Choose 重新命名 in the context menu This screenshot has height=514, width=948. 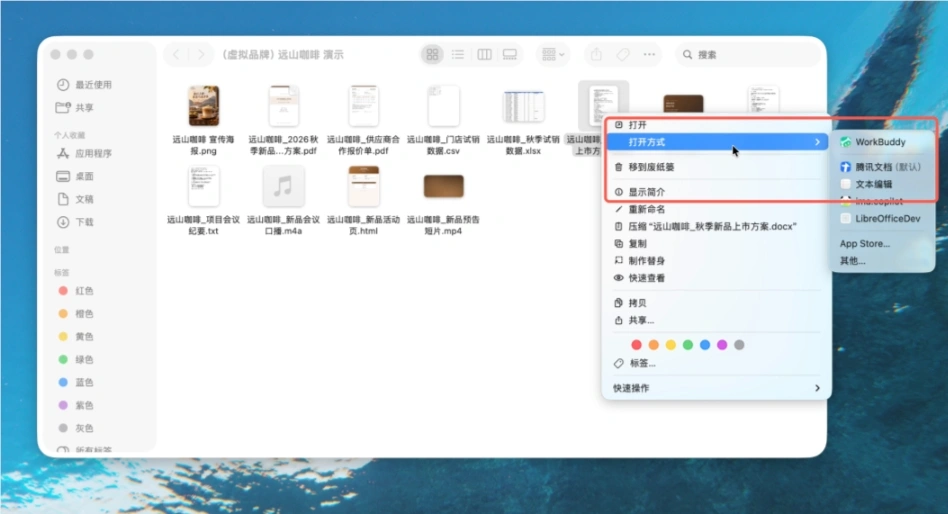pos(716,209)
